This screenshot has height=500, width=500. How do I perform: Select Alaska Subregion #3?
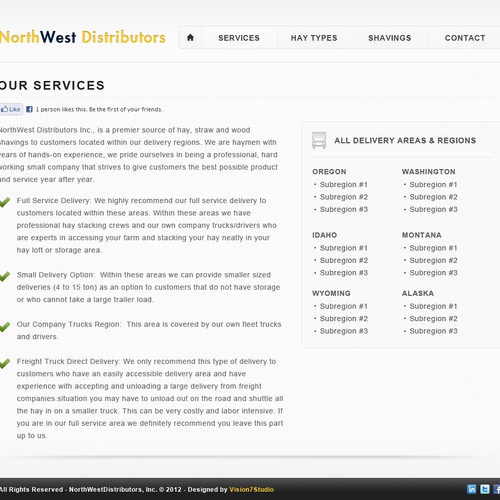[433, 331]
